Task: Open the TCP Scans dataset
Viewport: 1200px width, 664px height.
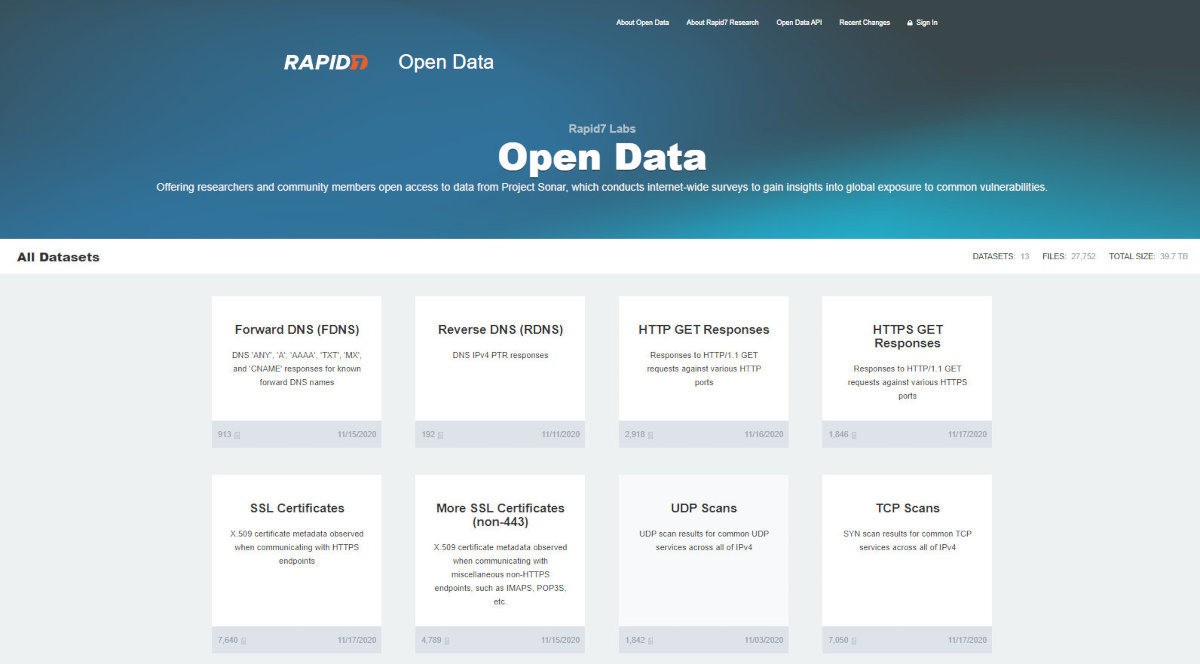Action: pos(908,508)
